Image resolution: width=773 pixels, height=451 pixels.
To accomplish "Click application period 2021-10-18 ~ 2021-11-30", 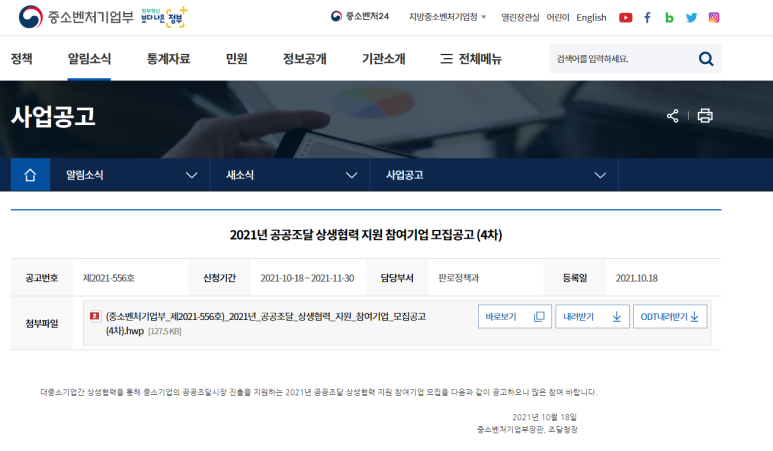I will click(307, 278).
